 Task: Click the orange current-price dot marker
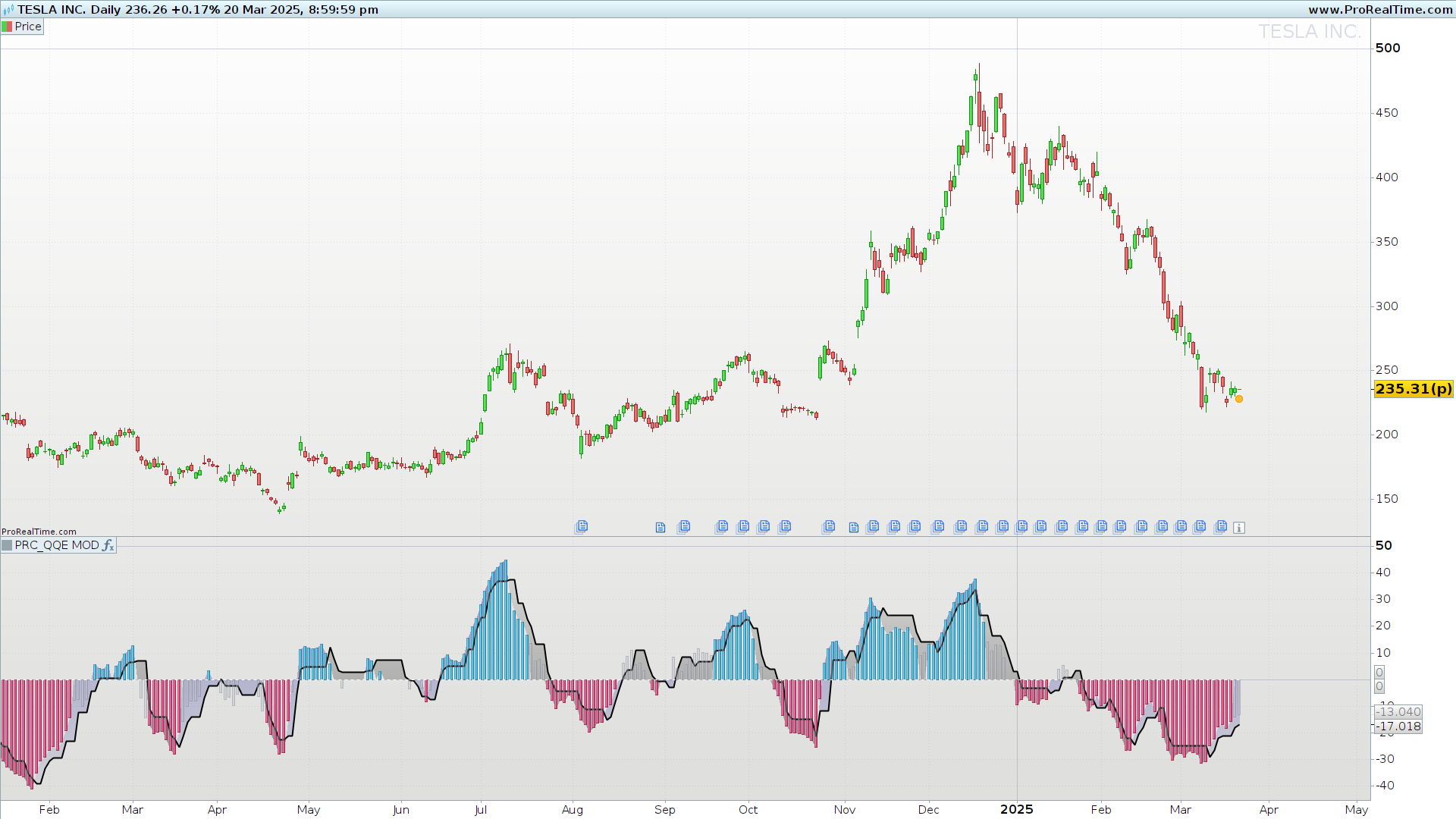click(1239, 399)
